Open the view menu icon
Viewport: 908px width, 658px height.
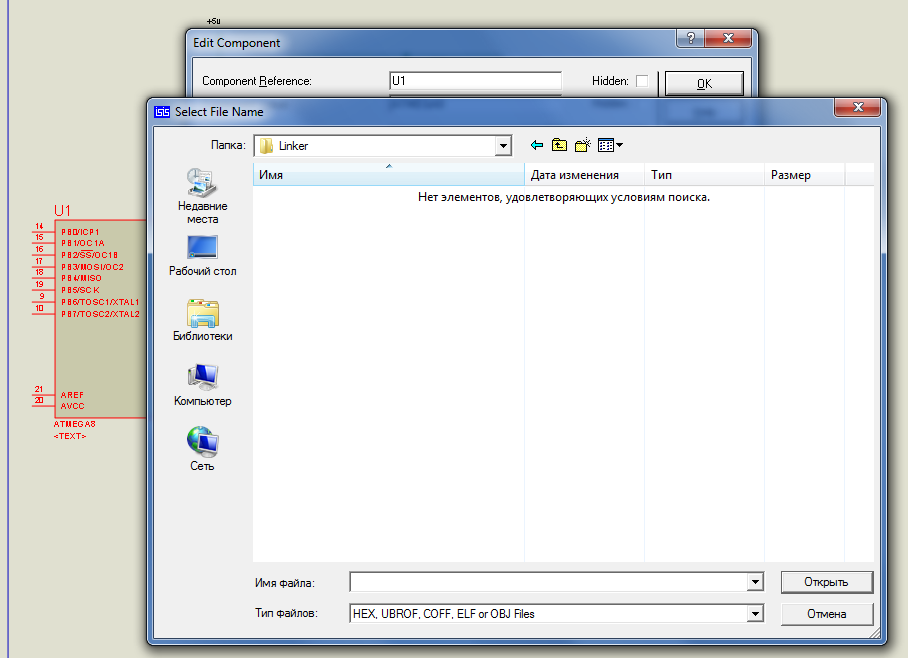610,145
